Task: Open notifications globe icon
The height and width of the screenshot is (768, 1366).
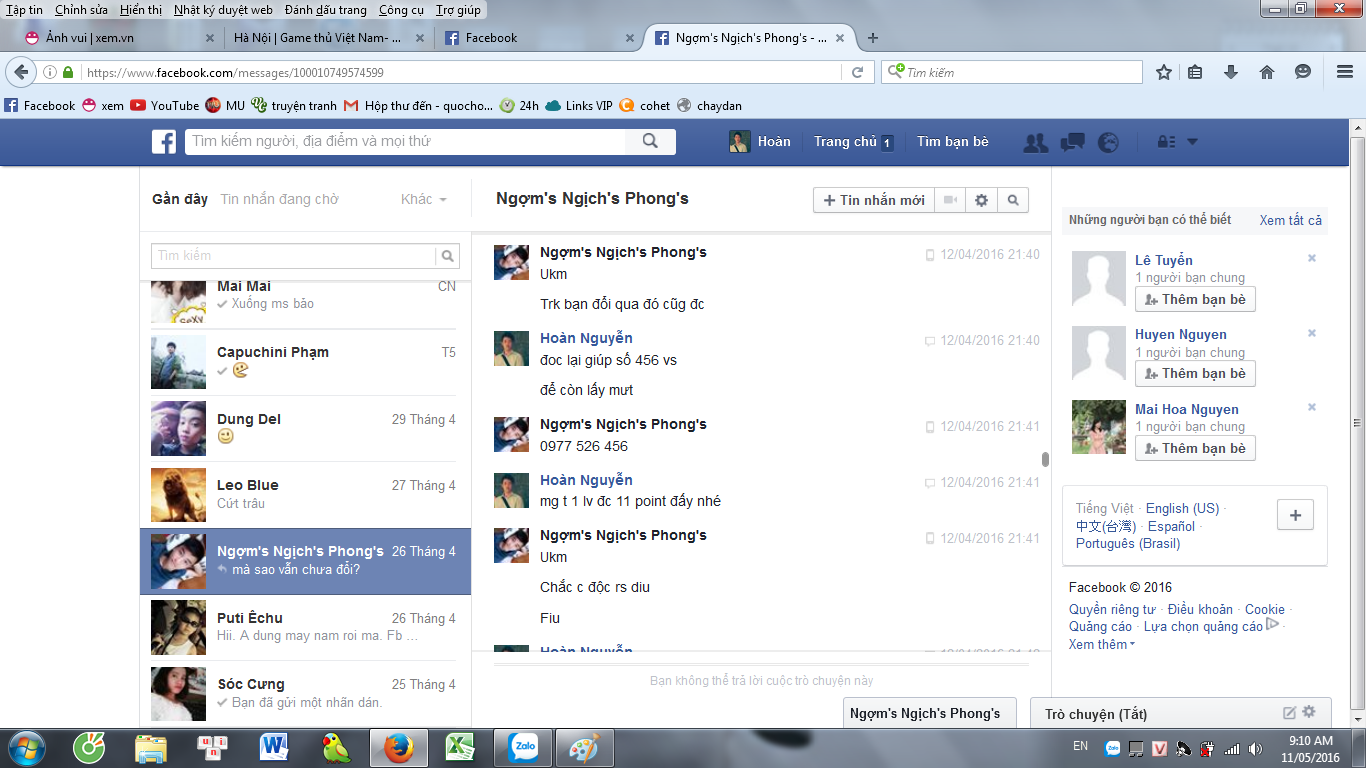Action: click(x=1108, y=142)
